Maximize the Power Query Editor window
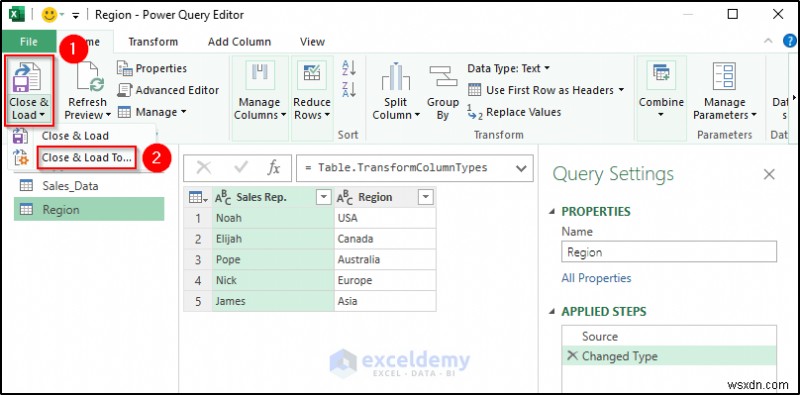The image size is (800, 395). click(x=733, y=14)
